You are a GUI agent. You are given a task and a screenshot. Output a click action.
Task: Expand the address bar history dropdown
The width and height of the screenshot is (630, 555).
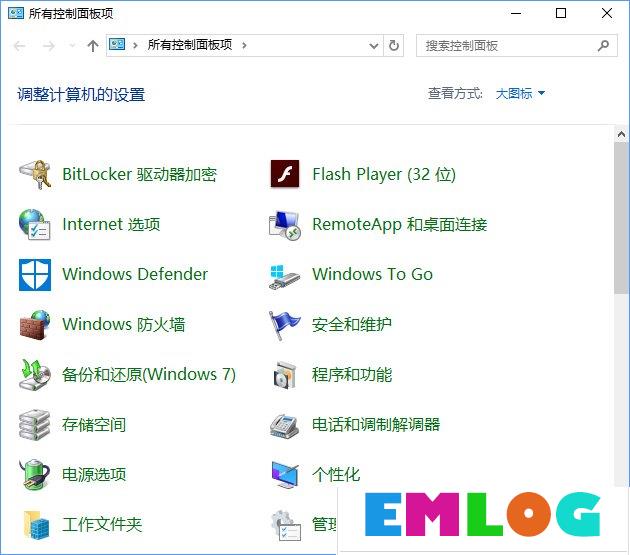(x=374, y=46)
